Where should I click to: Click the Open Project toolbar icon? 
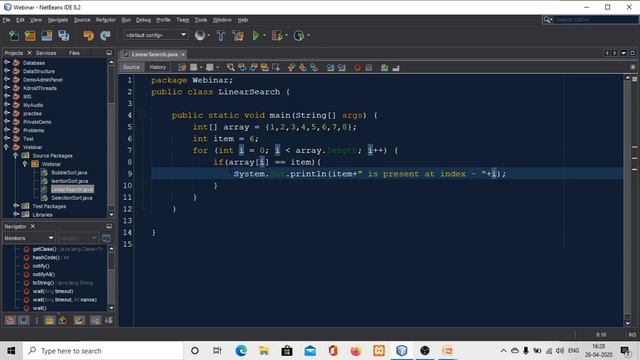[47, 36]
